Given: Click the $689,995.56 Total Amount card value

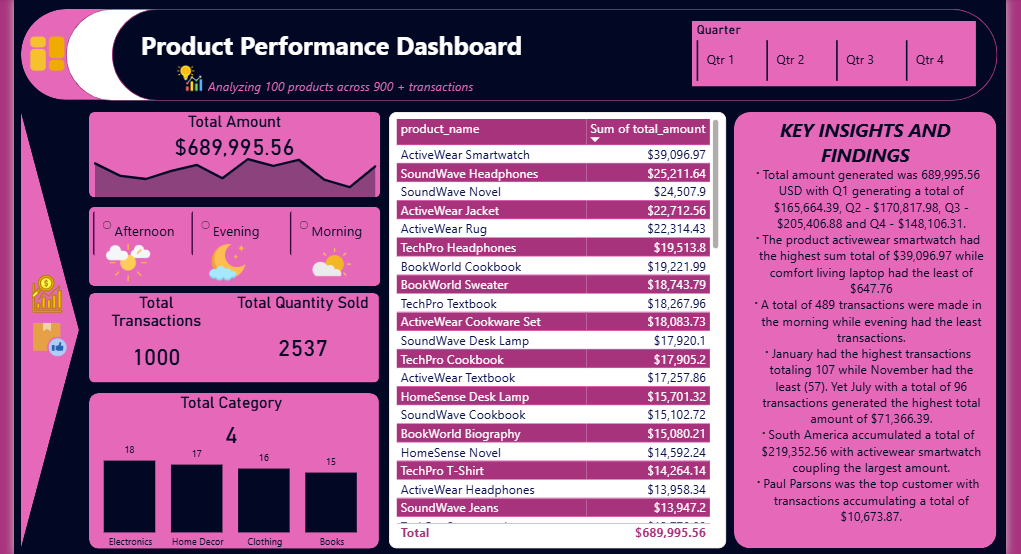Looking at the screenshot, I should tap(234, 147).
